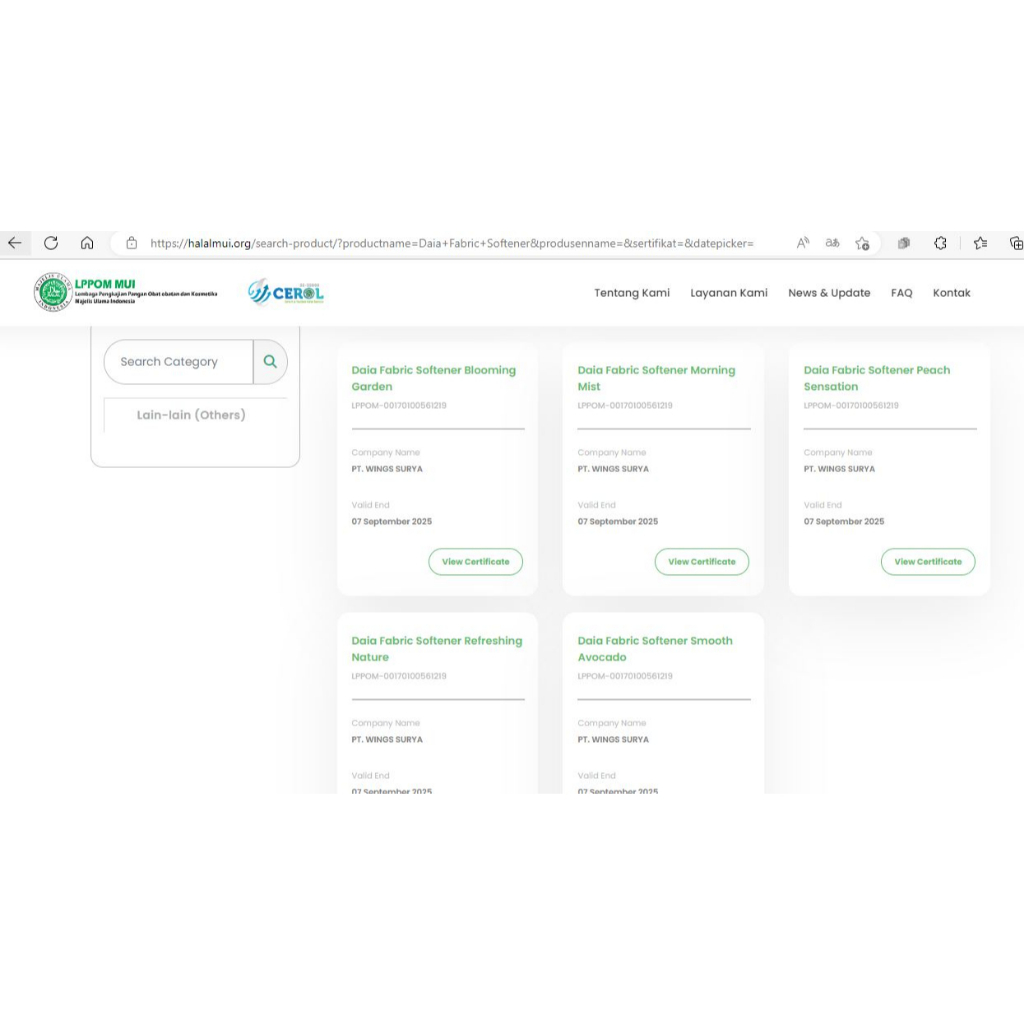This screenshot has width=1024, height=1024.
Task: Go to the browser home page icon
Action: click(x=87, y=243)
